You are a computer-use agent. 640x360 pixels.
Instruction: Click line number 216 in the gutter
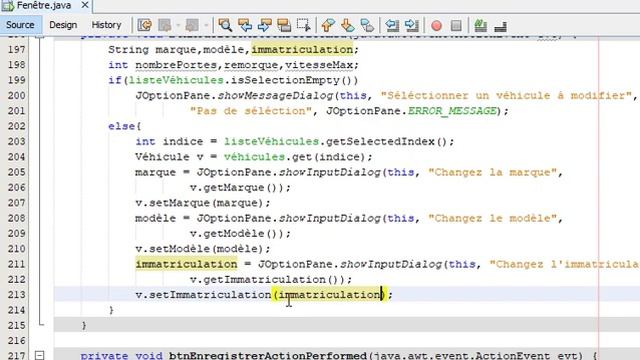[x=17, y=340]
